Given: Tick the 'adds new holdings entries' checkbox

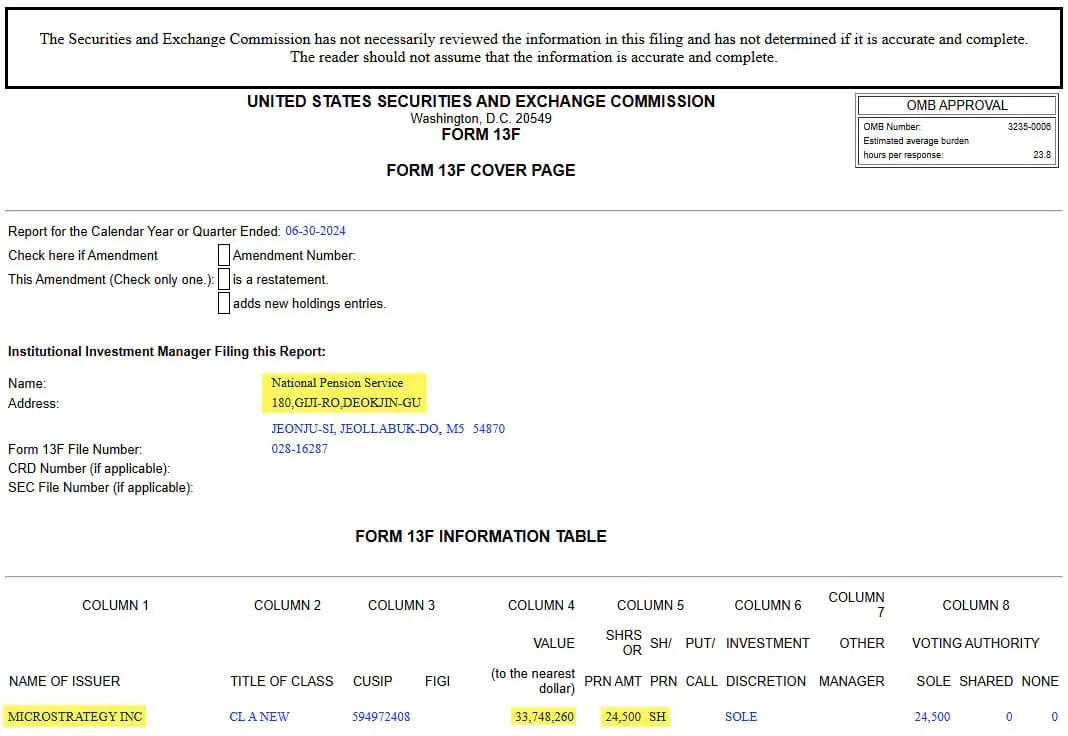Looking at the screenshot, I should click(x=223, y=303).
